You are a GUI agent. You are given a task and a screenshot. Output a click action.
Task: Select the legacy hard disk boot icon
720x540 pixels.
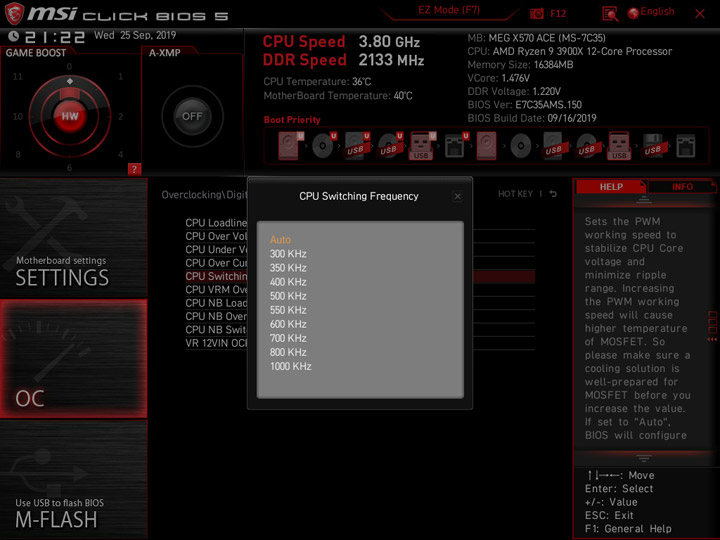coord(486,146)
